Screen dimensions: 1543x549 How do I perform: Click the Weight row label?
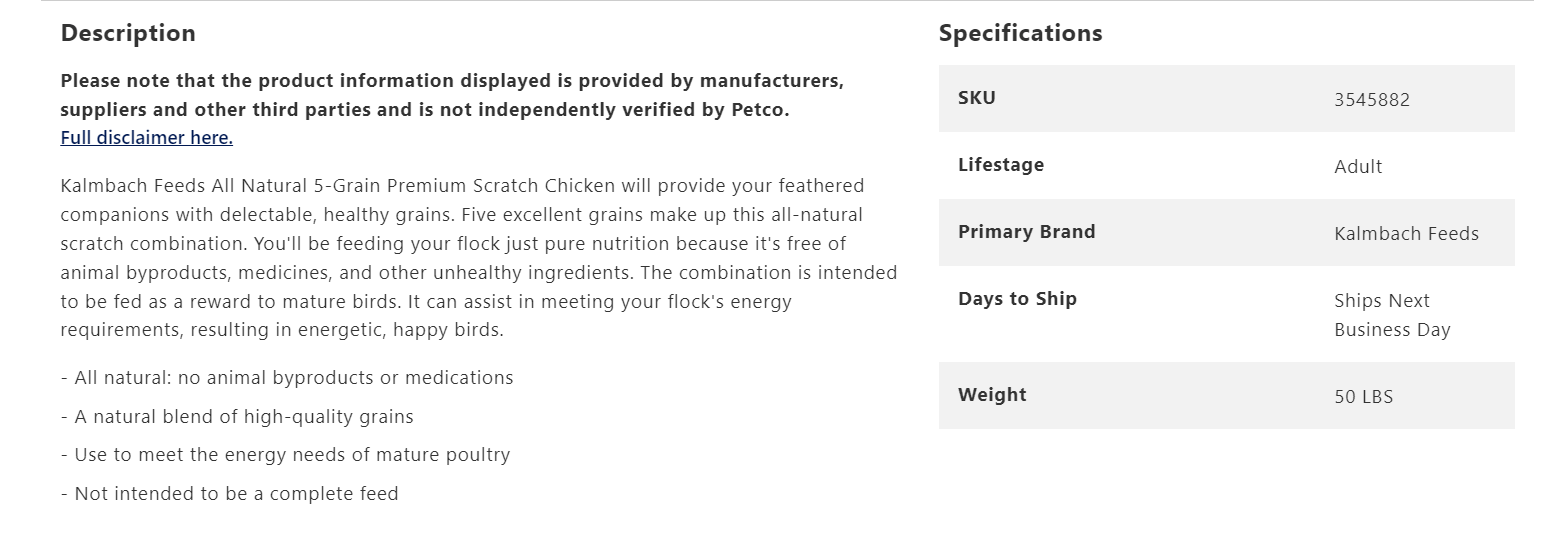click(992, 395)
